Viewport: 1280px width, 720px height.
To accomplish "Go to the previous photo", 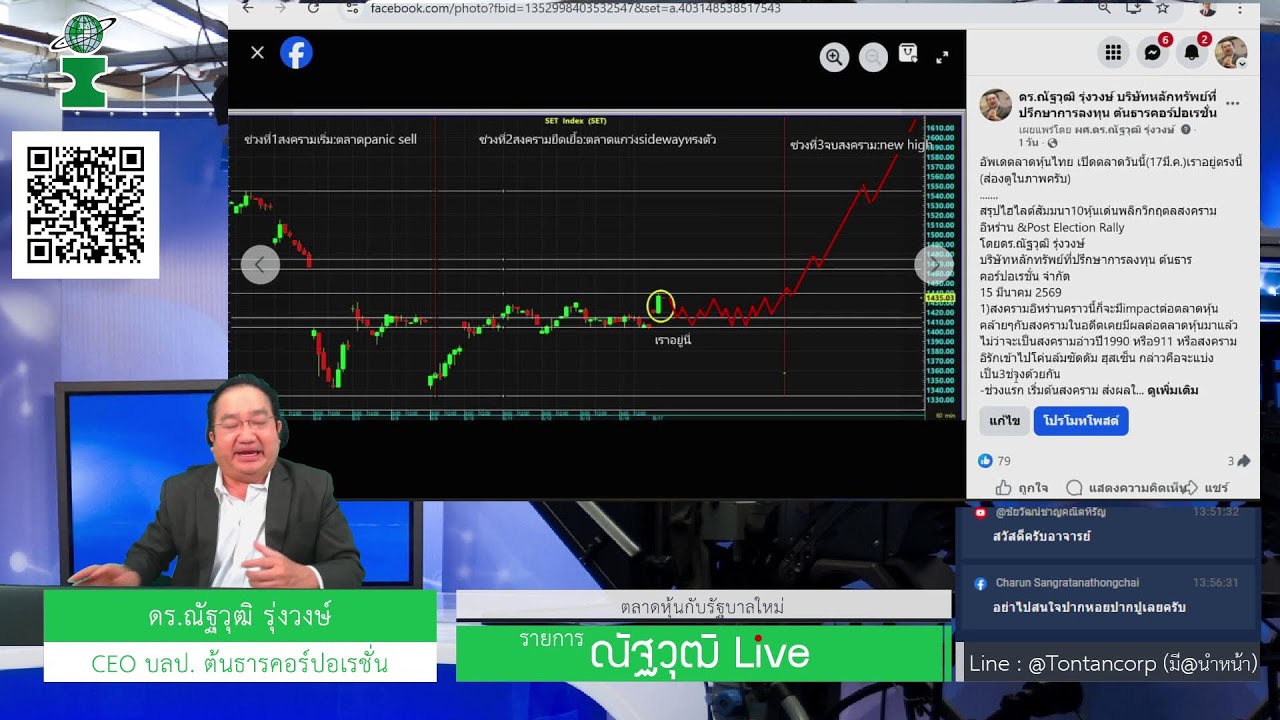I will click(260, 265).
